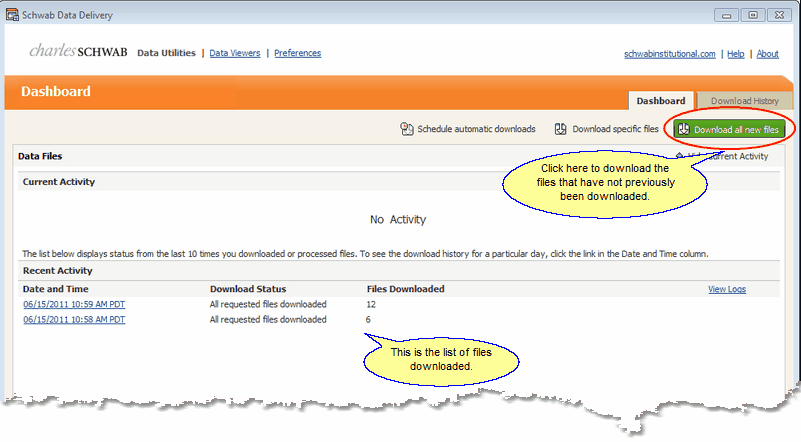The image size is (801, 442).
Task: Click the Date and Time column header
Action: [x=55, y=289]
